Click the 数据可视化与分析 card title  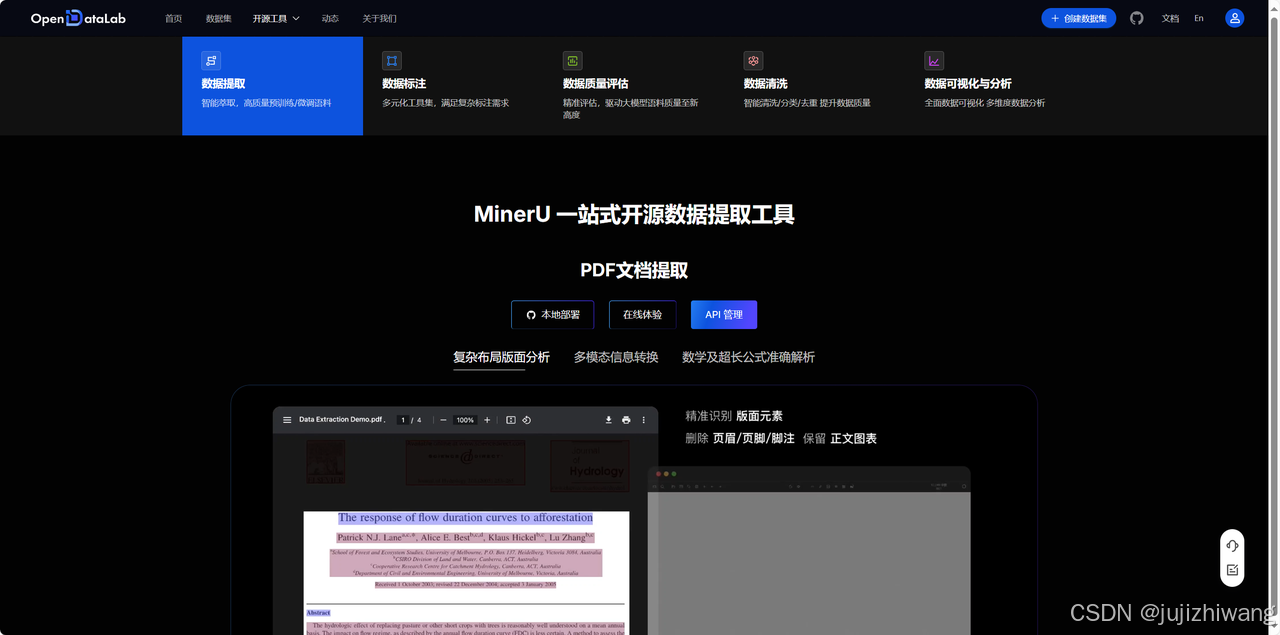(968, 84)
